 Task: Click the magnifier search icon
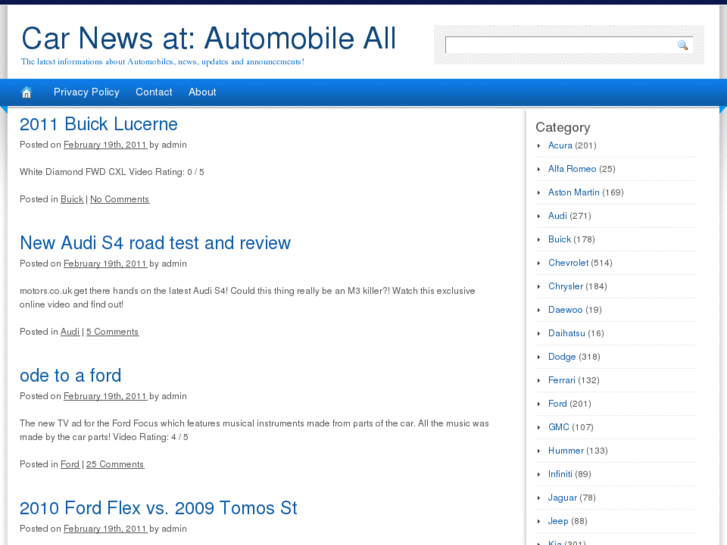click(x=682, y=45)
